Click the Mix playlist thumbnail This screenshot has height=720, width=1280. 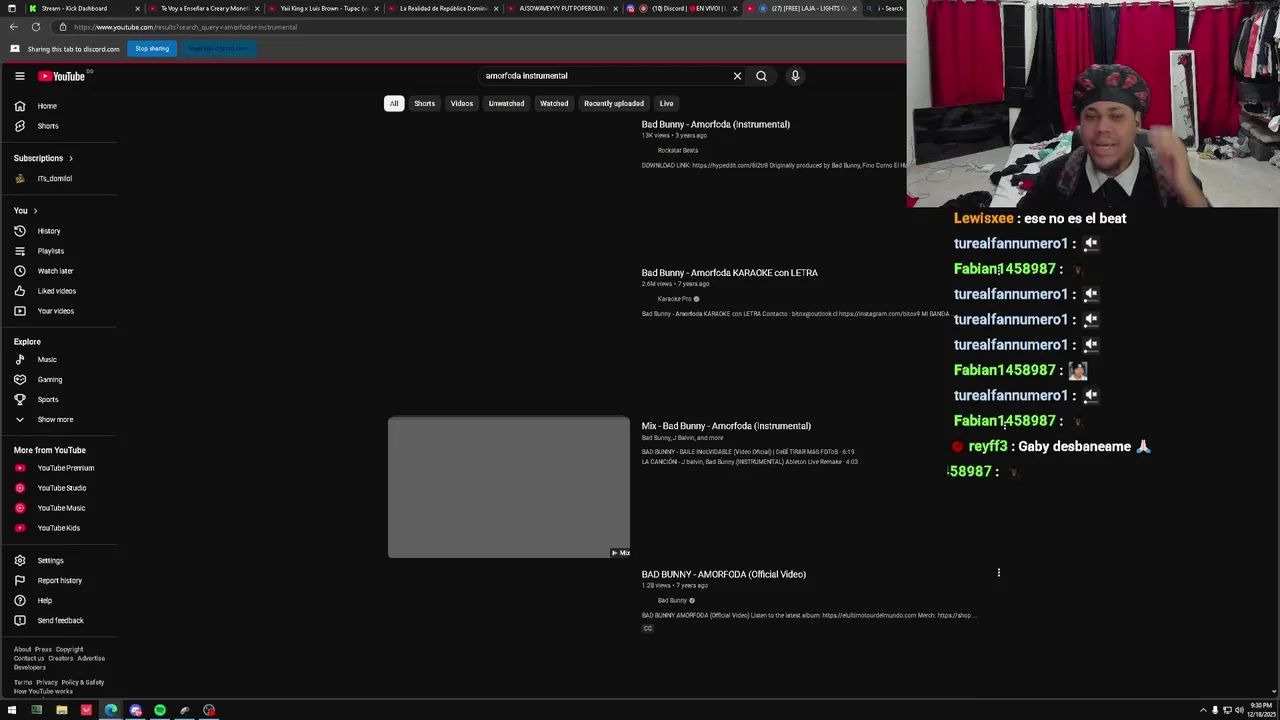tap(509, 487)
